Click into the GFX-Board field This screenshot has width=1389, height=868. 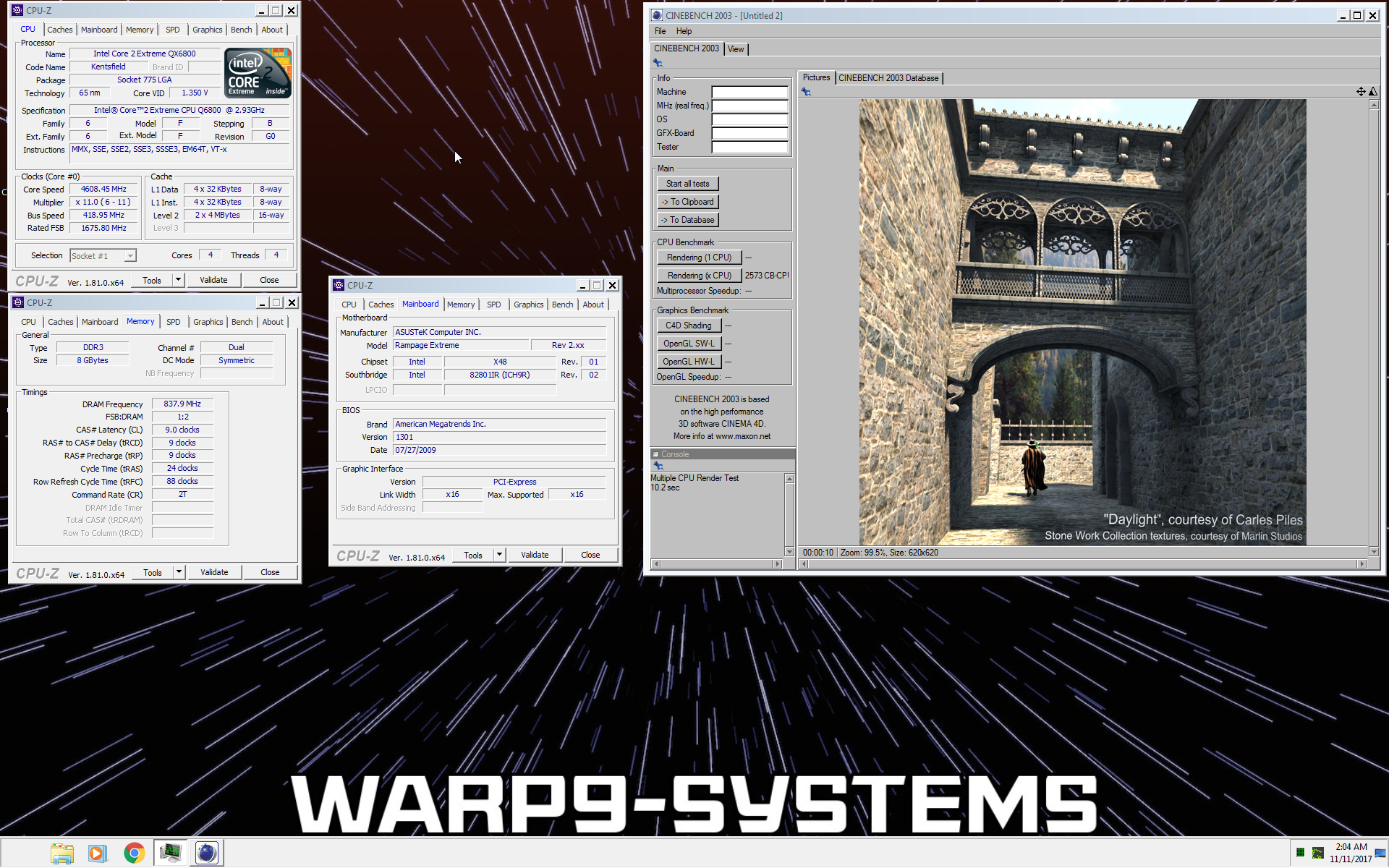point(749,133)
